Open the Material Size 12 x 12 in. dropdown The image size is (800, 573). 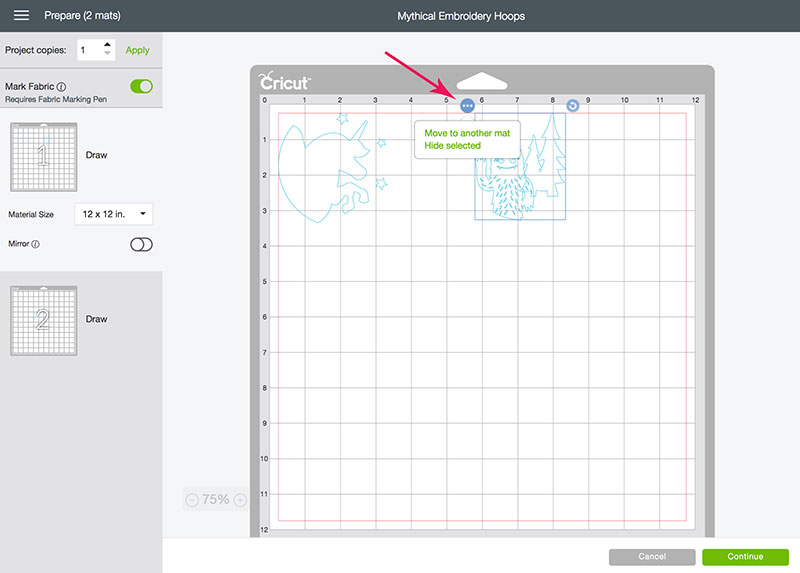(113, 214)
